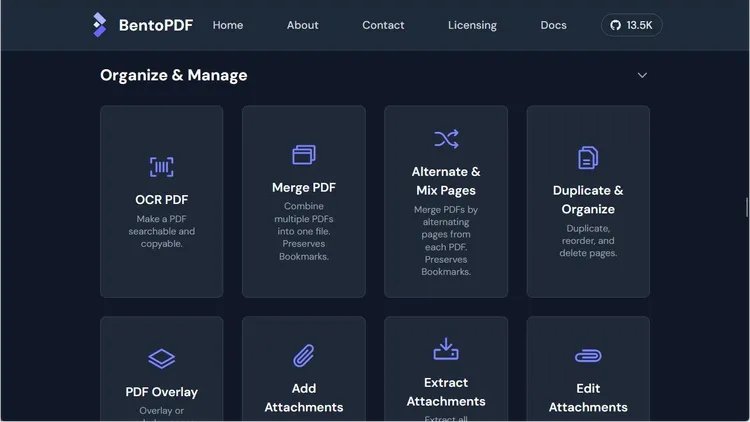The width and height of the screenshot is (750, 422).
Task: Click 'Duplicate, reorder, and delete pages' text
Action: click(x=588, y=241)
